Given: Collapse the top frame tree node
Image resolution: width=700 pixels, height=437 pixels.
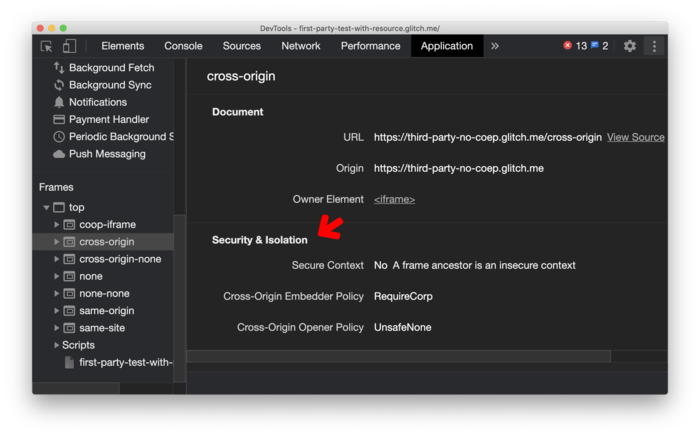Looking at the screenshot, I should click(46, 208).
